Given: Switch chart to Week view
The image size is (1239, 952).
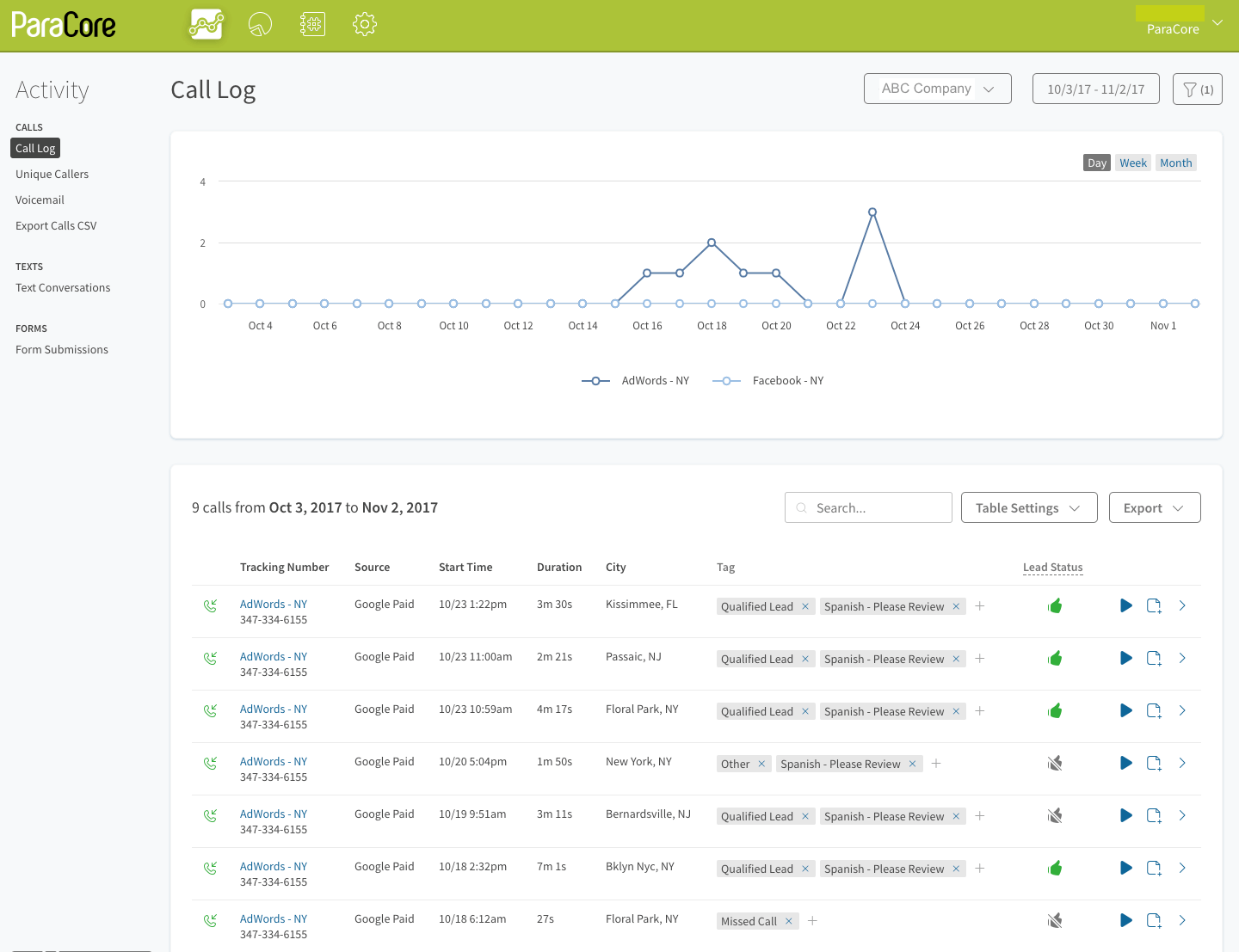Looking at the screenshot, I should click(1133, 163).
